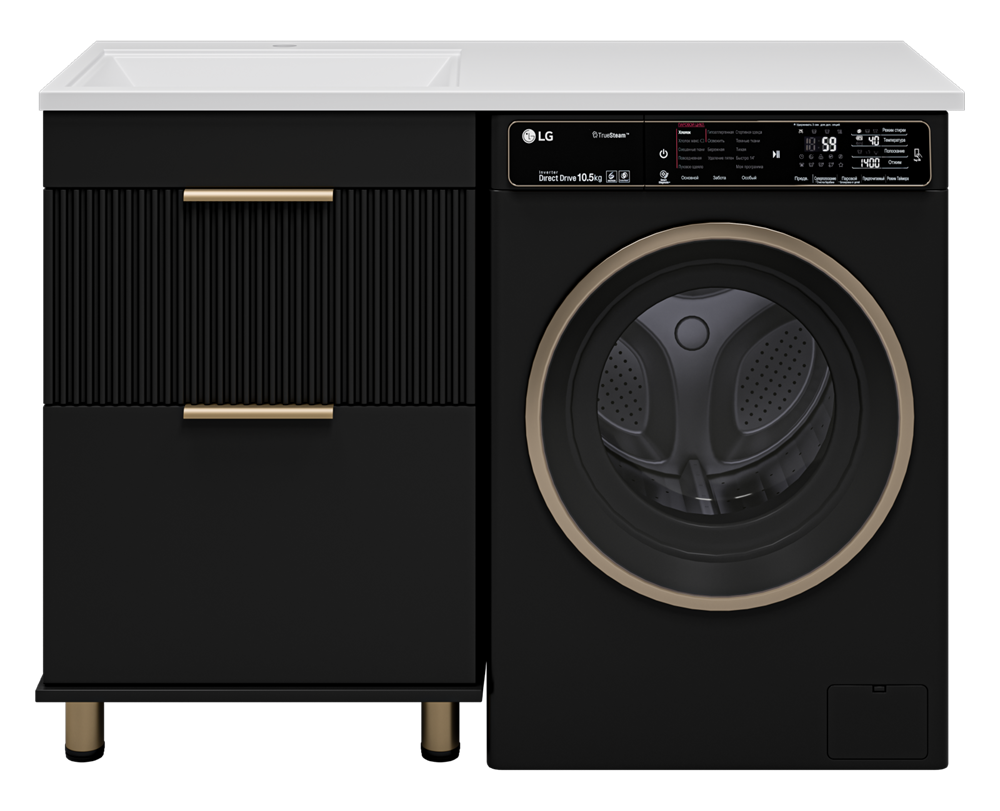Select the Забота program category

click(x=718, y=177)
